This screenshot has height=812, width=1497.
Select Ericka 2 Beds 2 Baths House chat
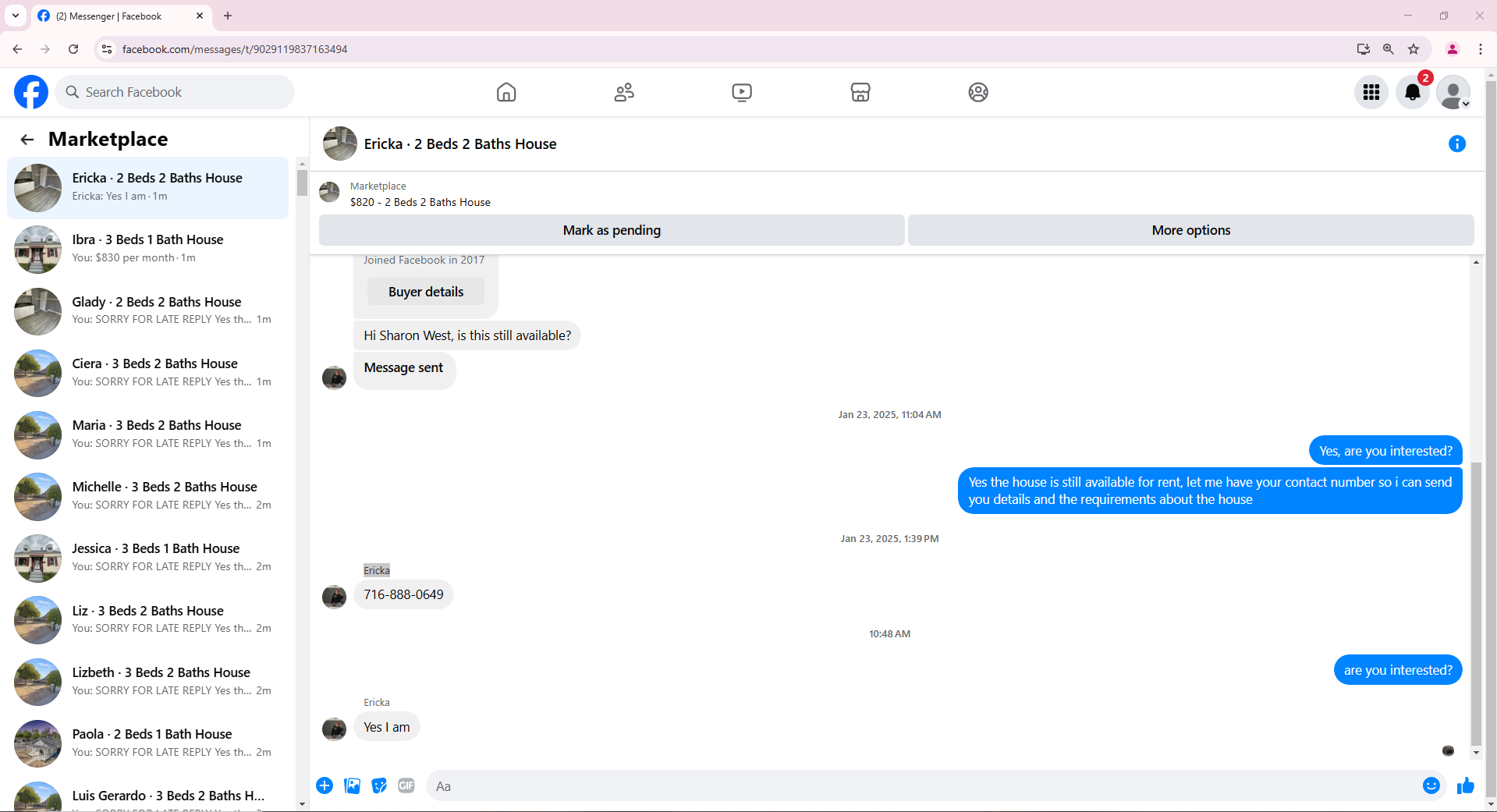[148, 188]
